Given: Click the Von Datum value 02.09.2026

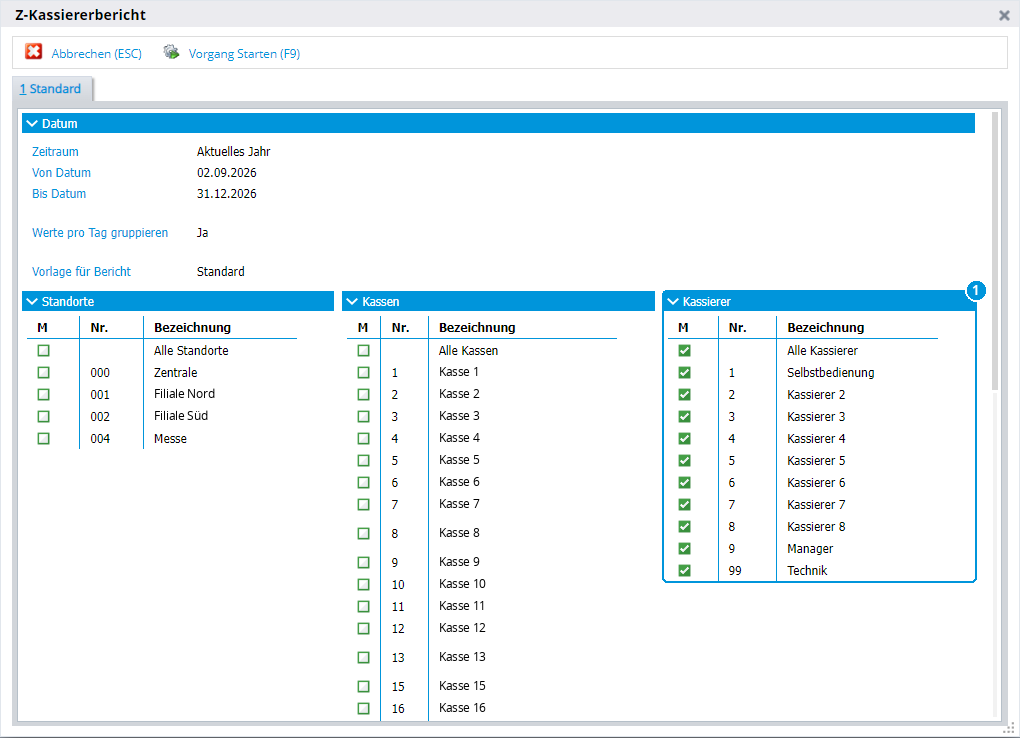Looking at the screenshot, I should 226,172.
